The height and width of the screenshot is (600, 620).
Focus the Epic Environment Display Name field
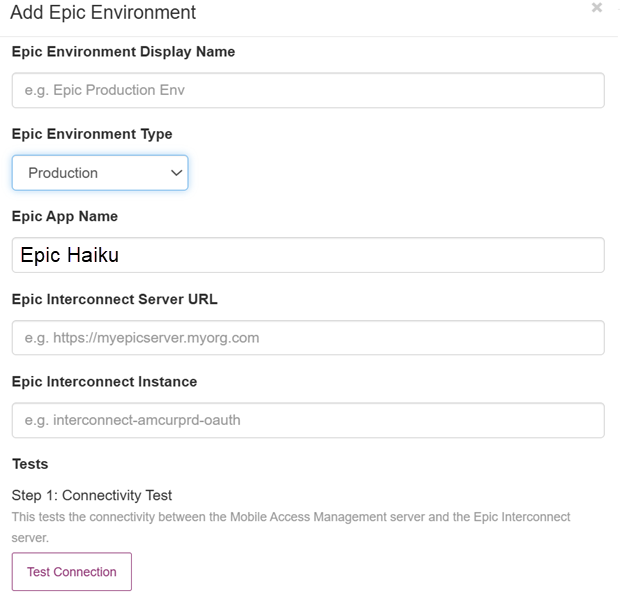point(308,90)
